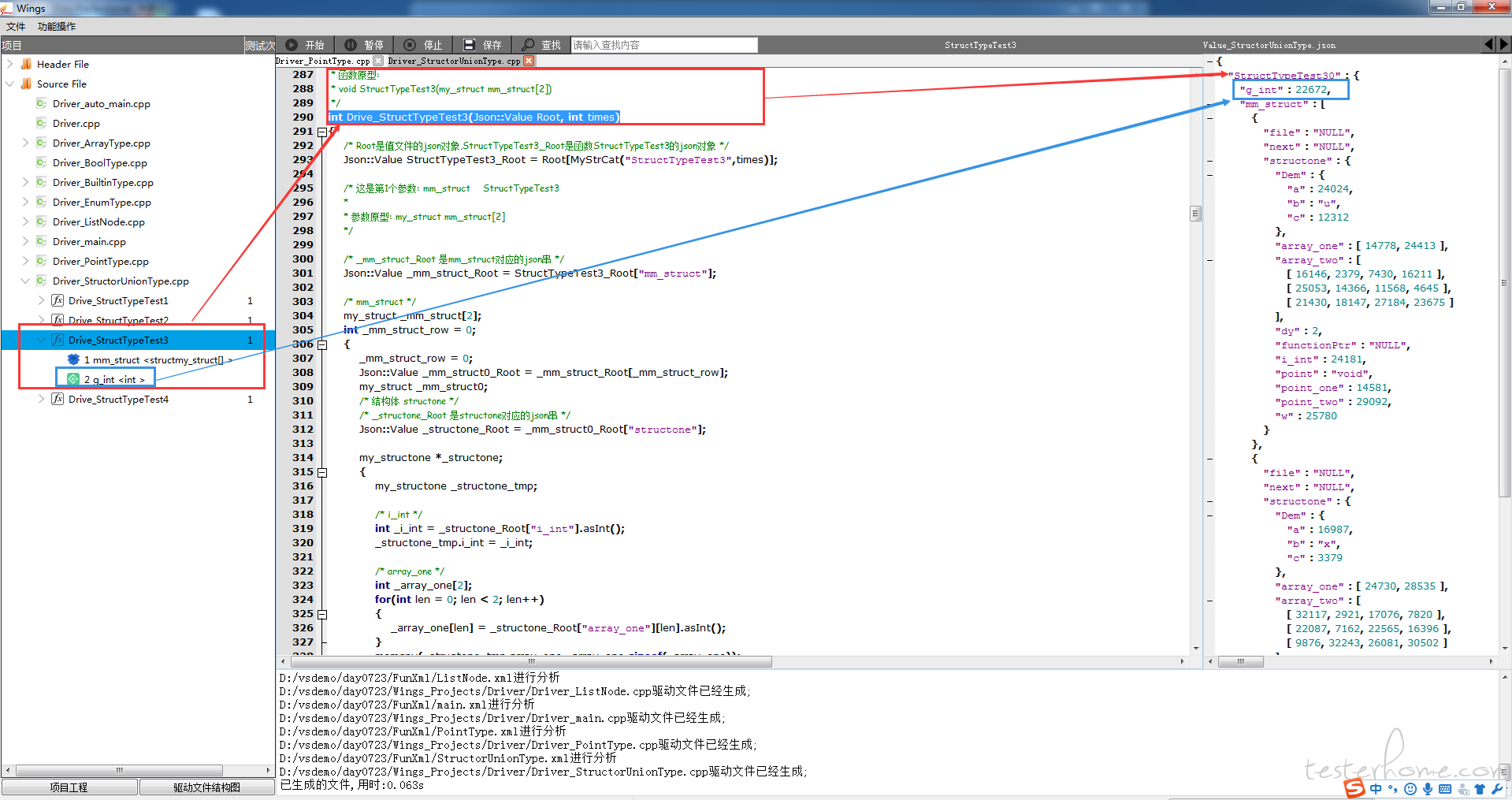Go to next JSON file arrow
The height and width of the screenshot is (800, 1512).
point(1504,45)
